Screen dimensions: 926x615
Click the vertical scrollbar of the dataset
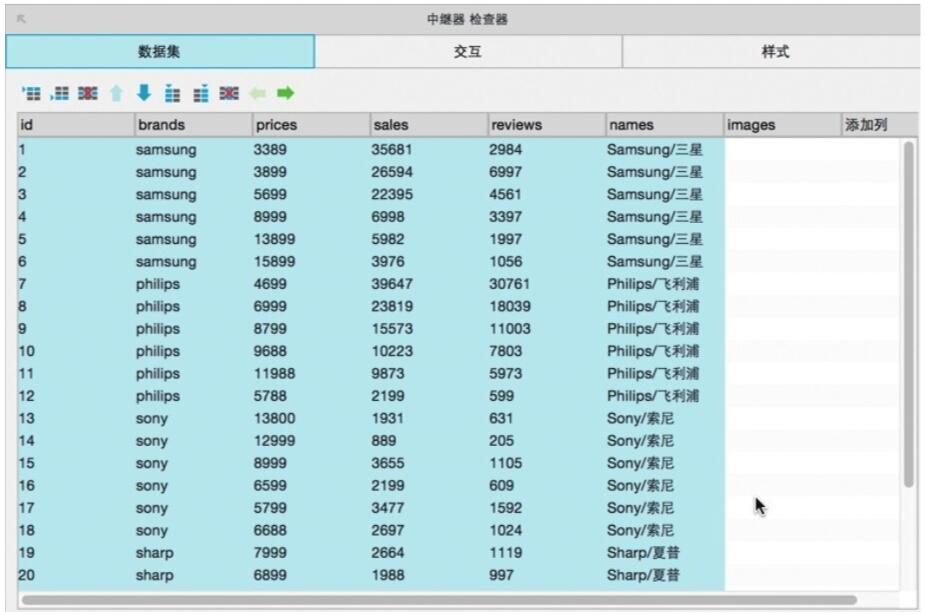[908, 314]
